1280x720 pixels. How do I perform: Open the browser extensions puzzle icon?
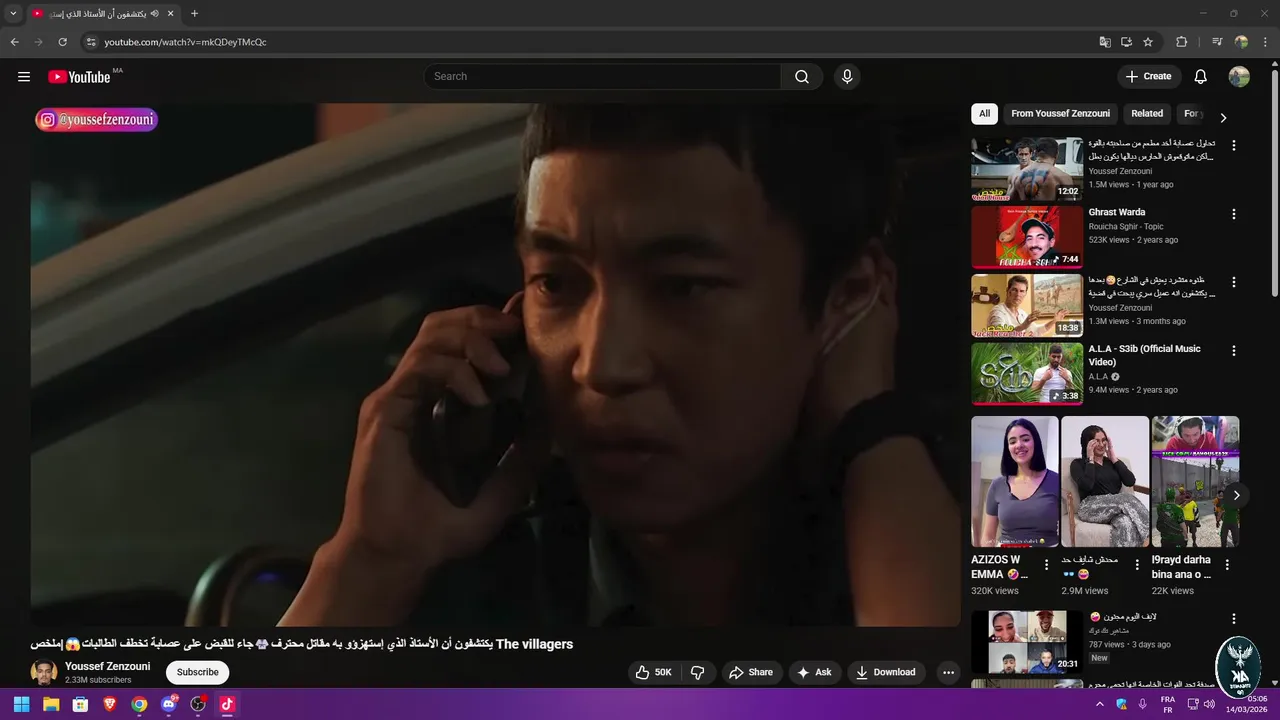(1181, 42)
